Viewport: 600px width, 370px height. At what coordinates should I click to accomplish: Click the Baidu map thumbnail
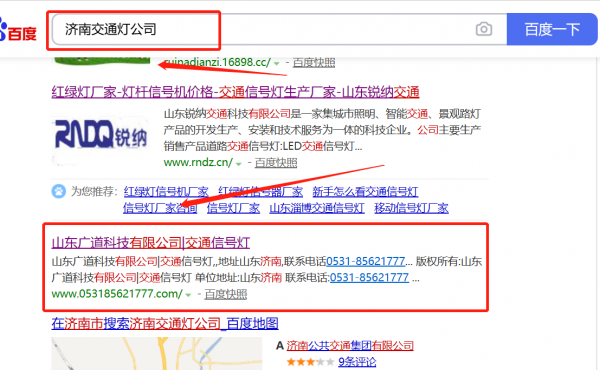157,354
